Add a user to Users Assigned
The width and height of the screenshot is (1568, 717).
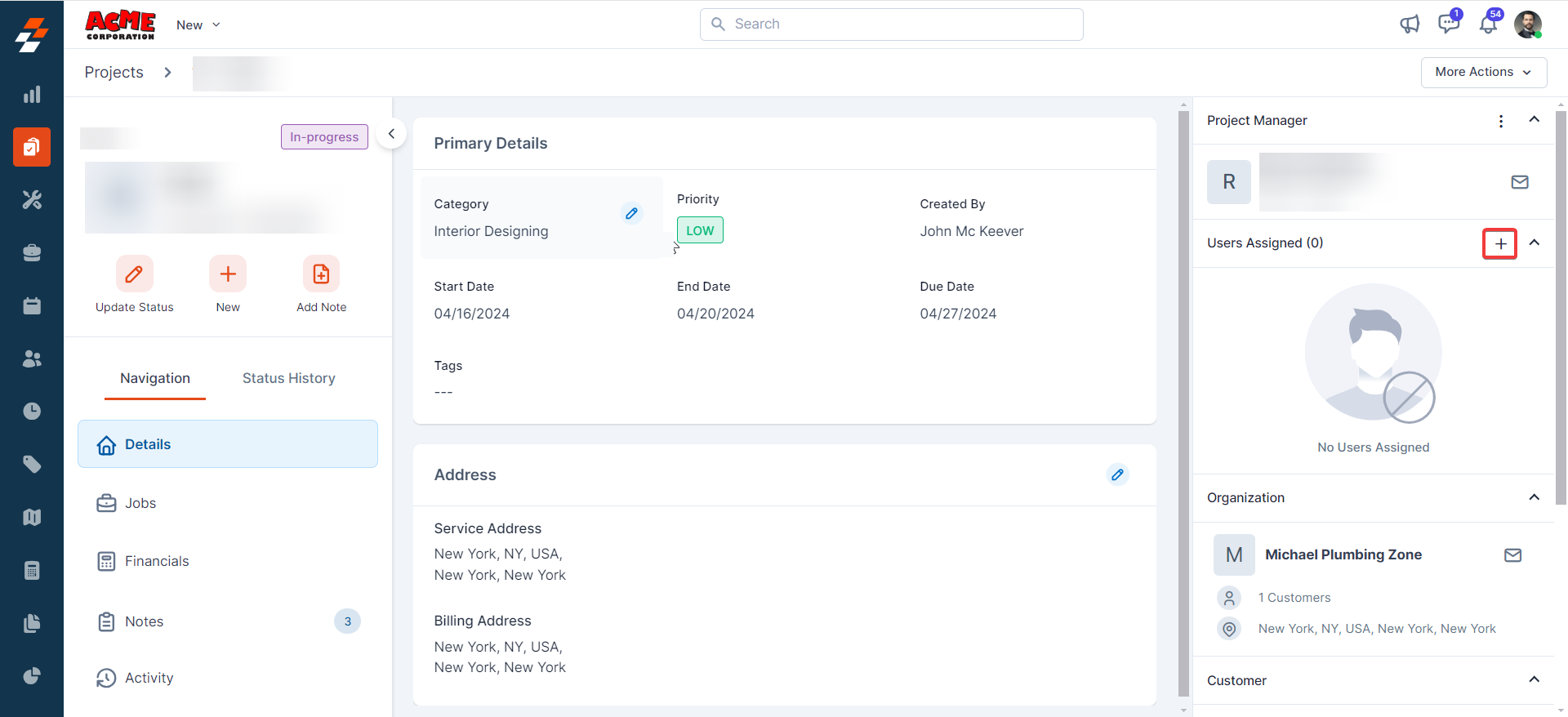tap(1500, 243)
